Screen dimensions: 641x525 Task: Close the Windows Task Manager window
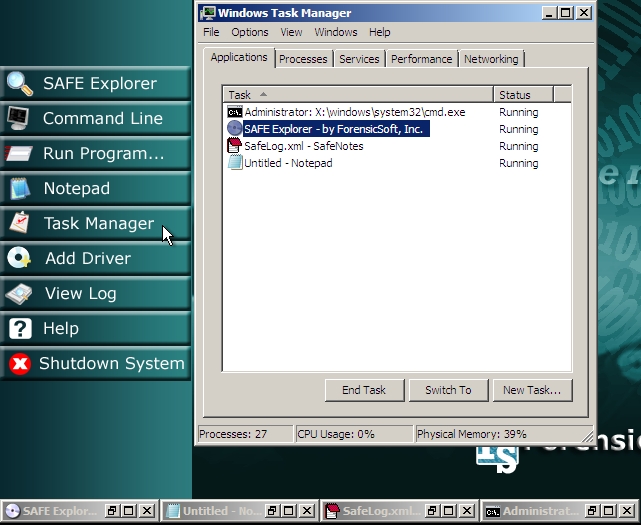tap(584, 13)
